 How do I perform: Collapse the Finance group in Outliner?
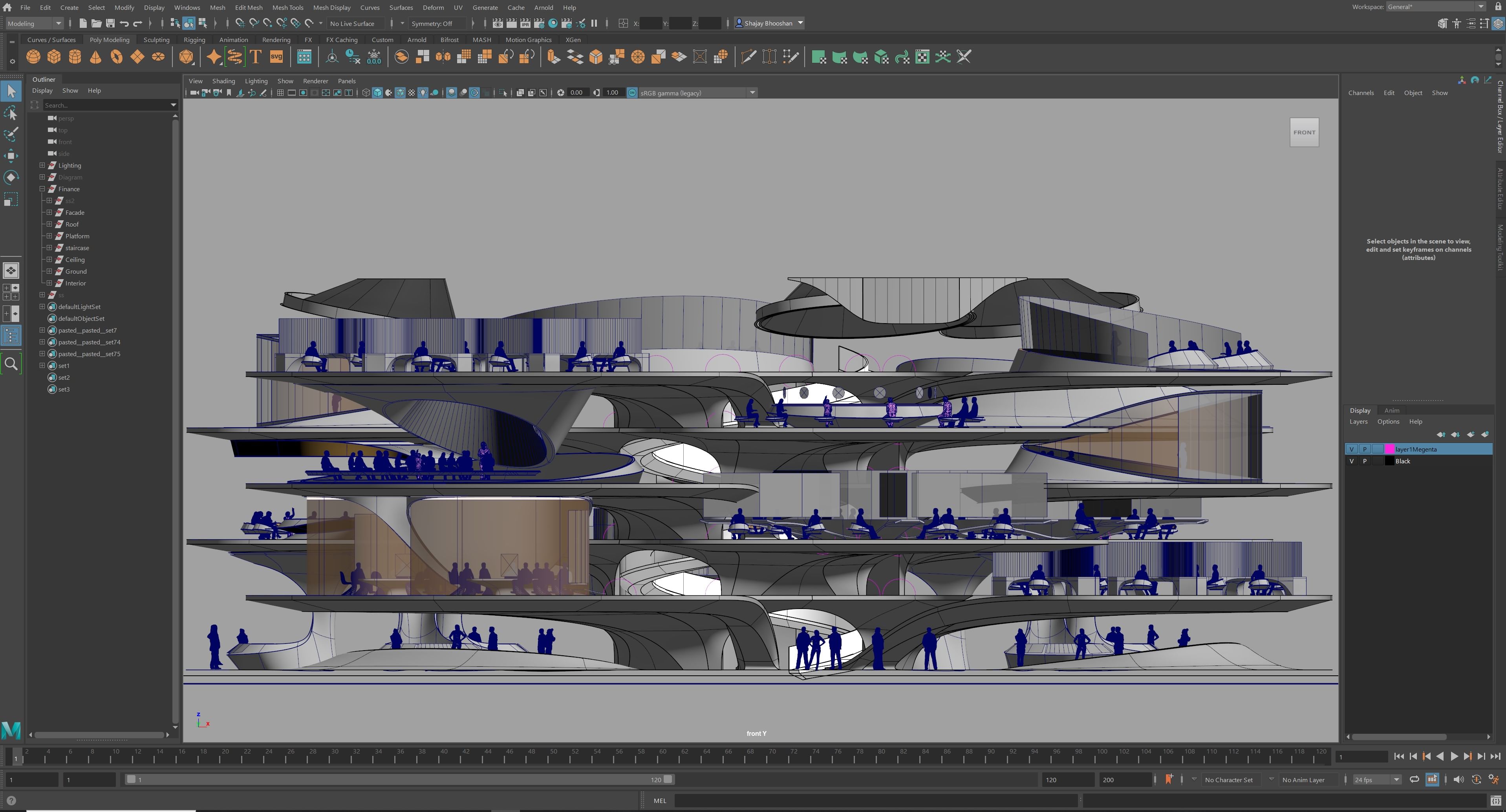coord(42,189)
